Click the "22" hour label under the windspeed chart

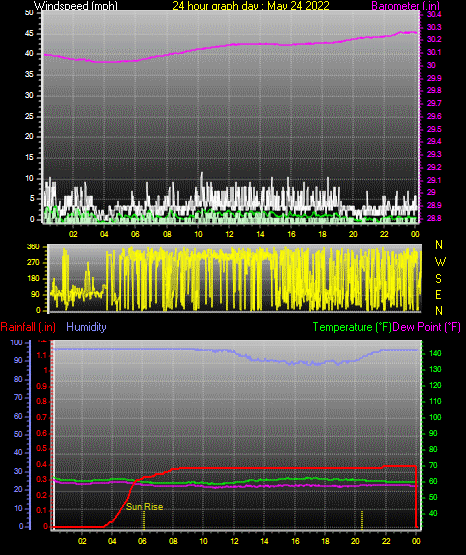384,234
